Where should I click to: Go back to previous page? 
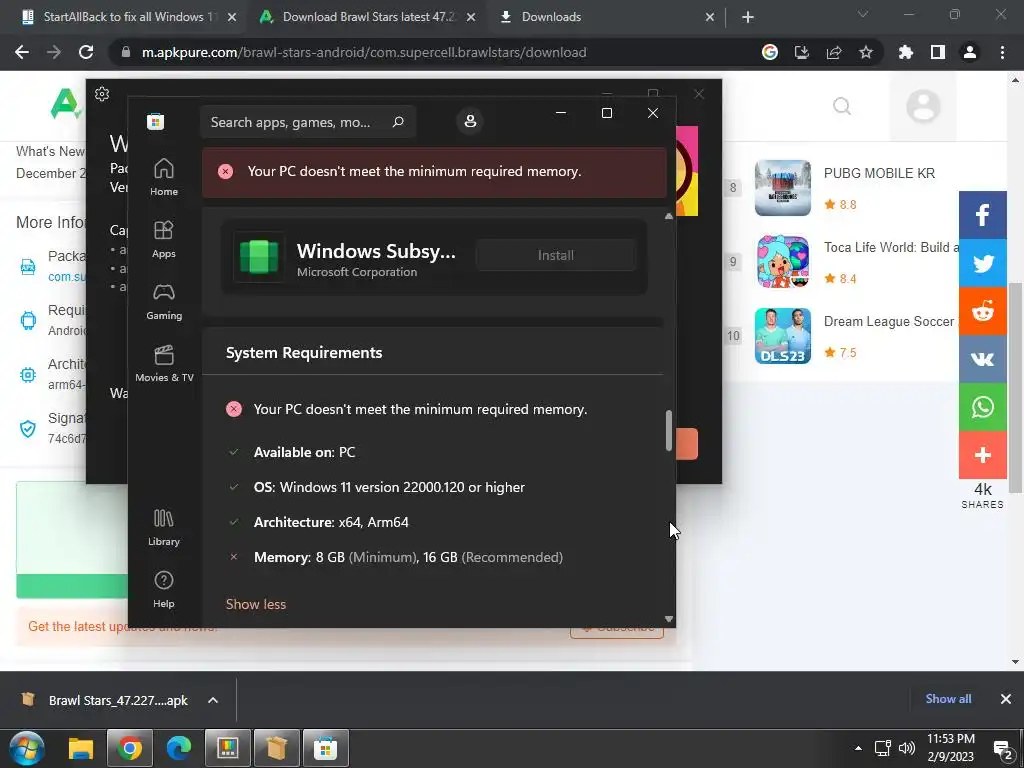point(22,52)
